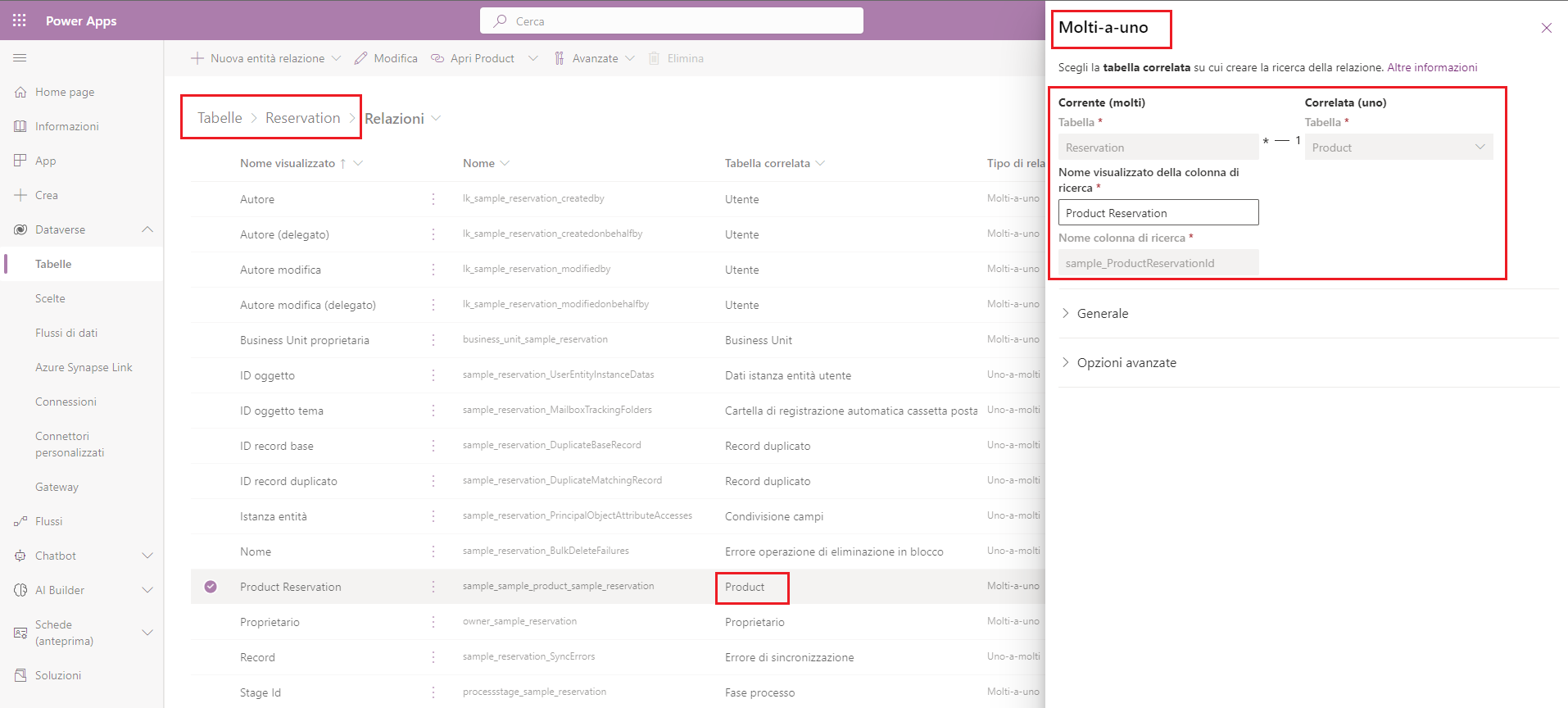Expand the Schede (anteprima) section chevron
This screenshot has height=708, width=1568.
tap(147, 633)
